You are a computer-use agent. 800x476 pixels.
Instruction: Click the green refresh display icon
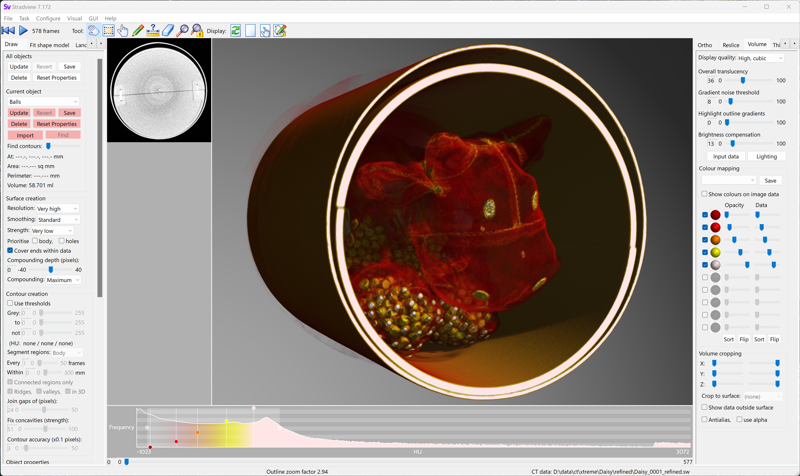coord(236,31)
